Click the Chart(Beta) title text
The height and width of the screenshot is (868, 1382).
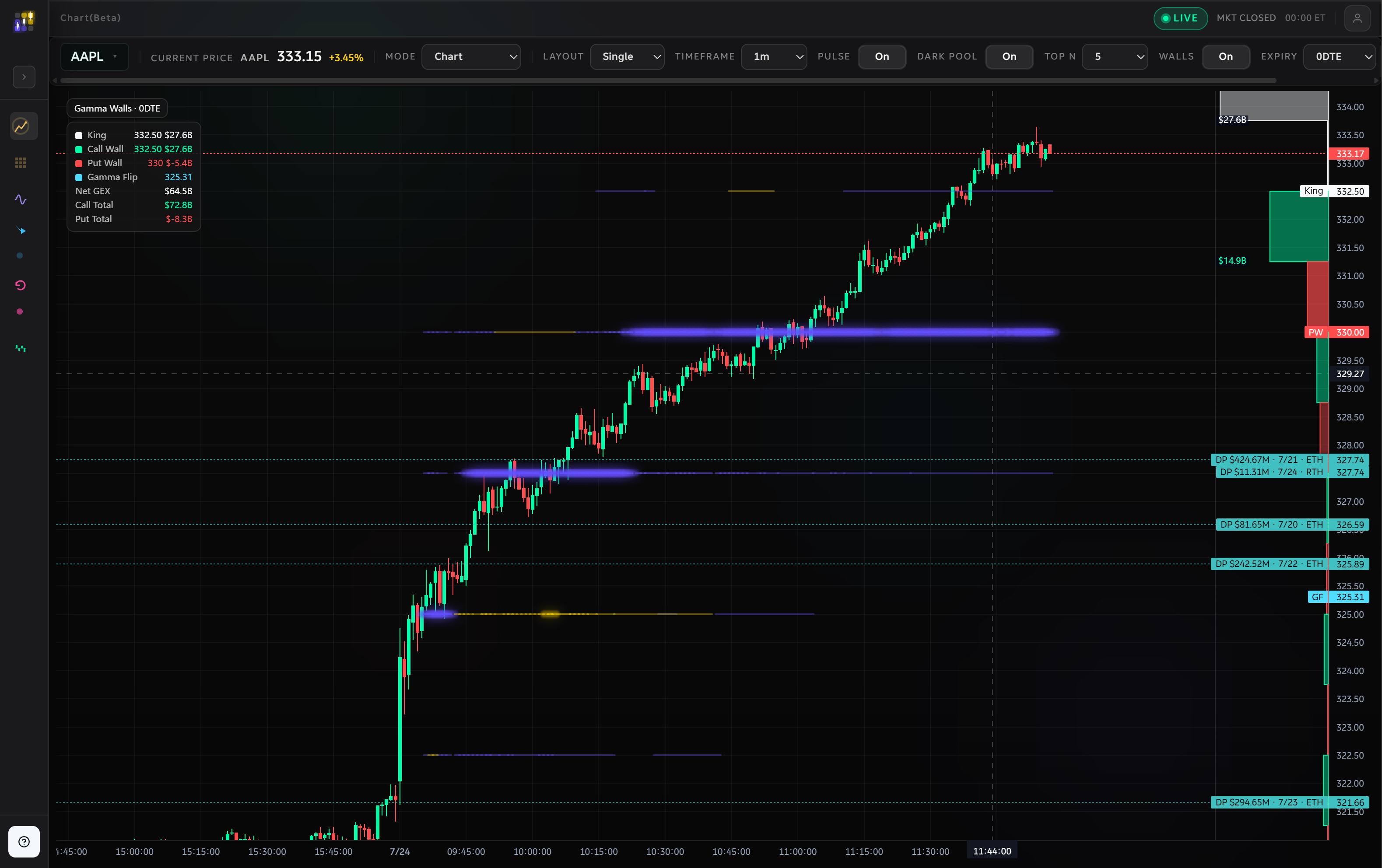tap(91, 18)
